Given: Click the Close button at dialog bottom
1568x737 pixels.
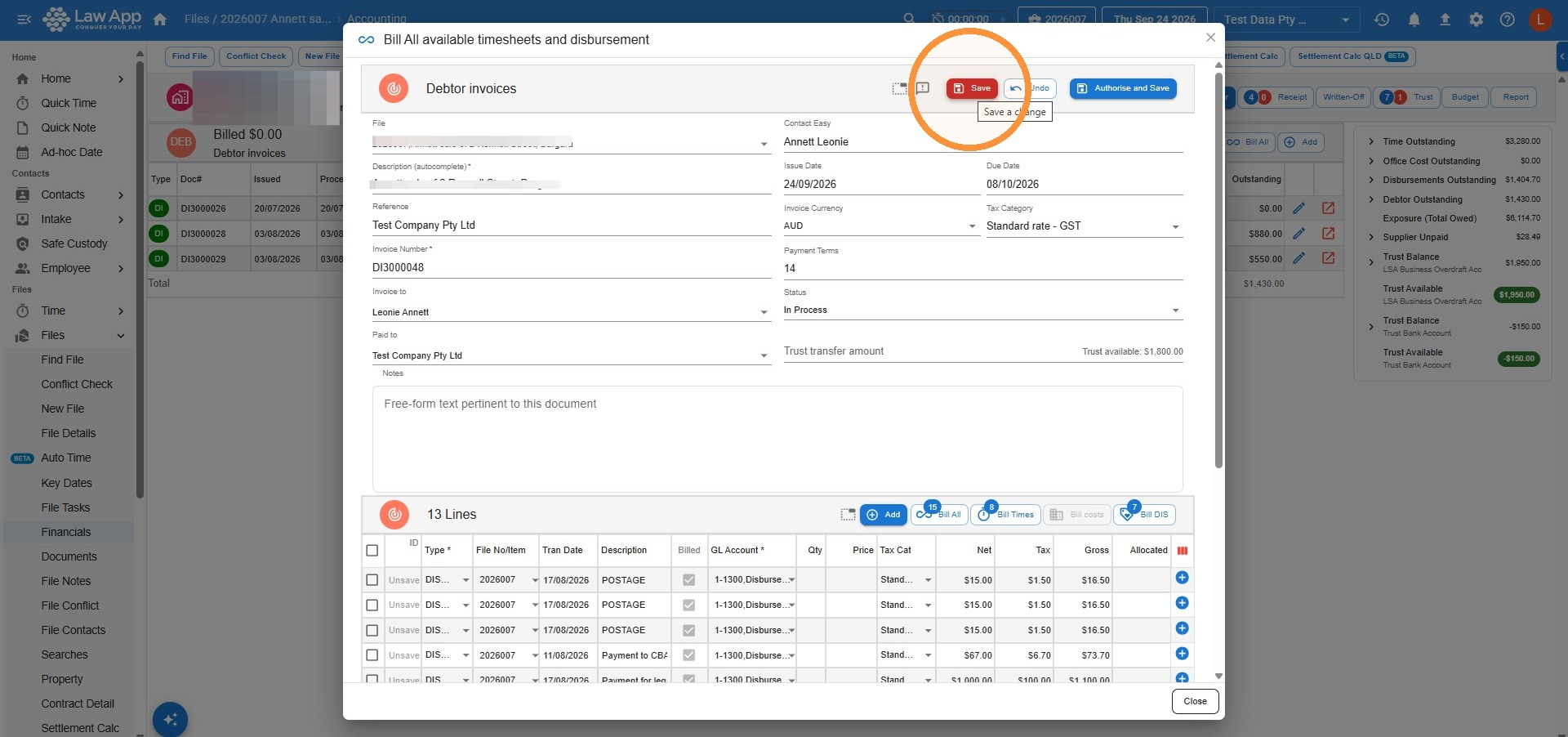Looking at the screenshot, I should 1195,701.
